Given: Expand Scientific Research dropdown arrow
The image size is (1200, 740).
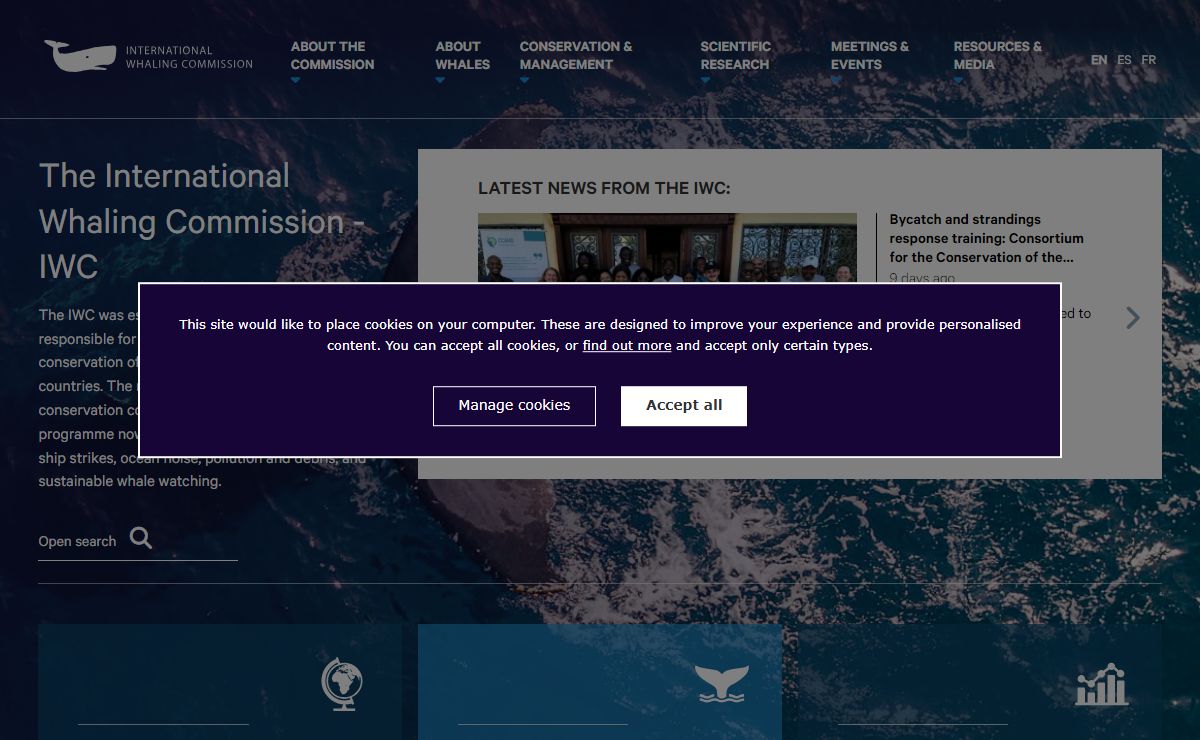Looking at the screenshot, I should pos(705,81).
